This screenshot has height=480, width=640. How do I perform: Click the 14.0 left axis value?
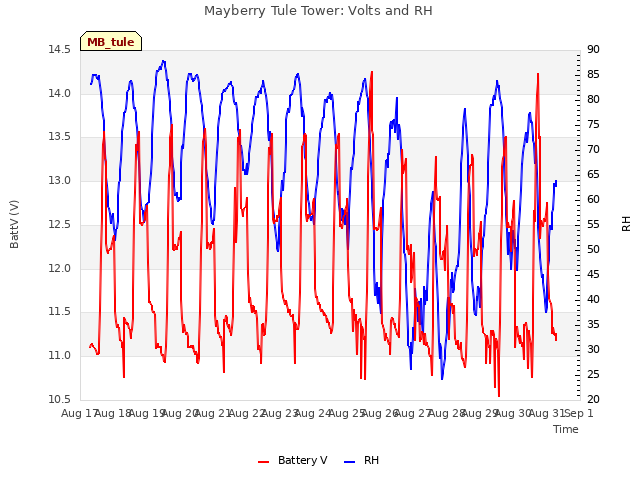point(59,93)
